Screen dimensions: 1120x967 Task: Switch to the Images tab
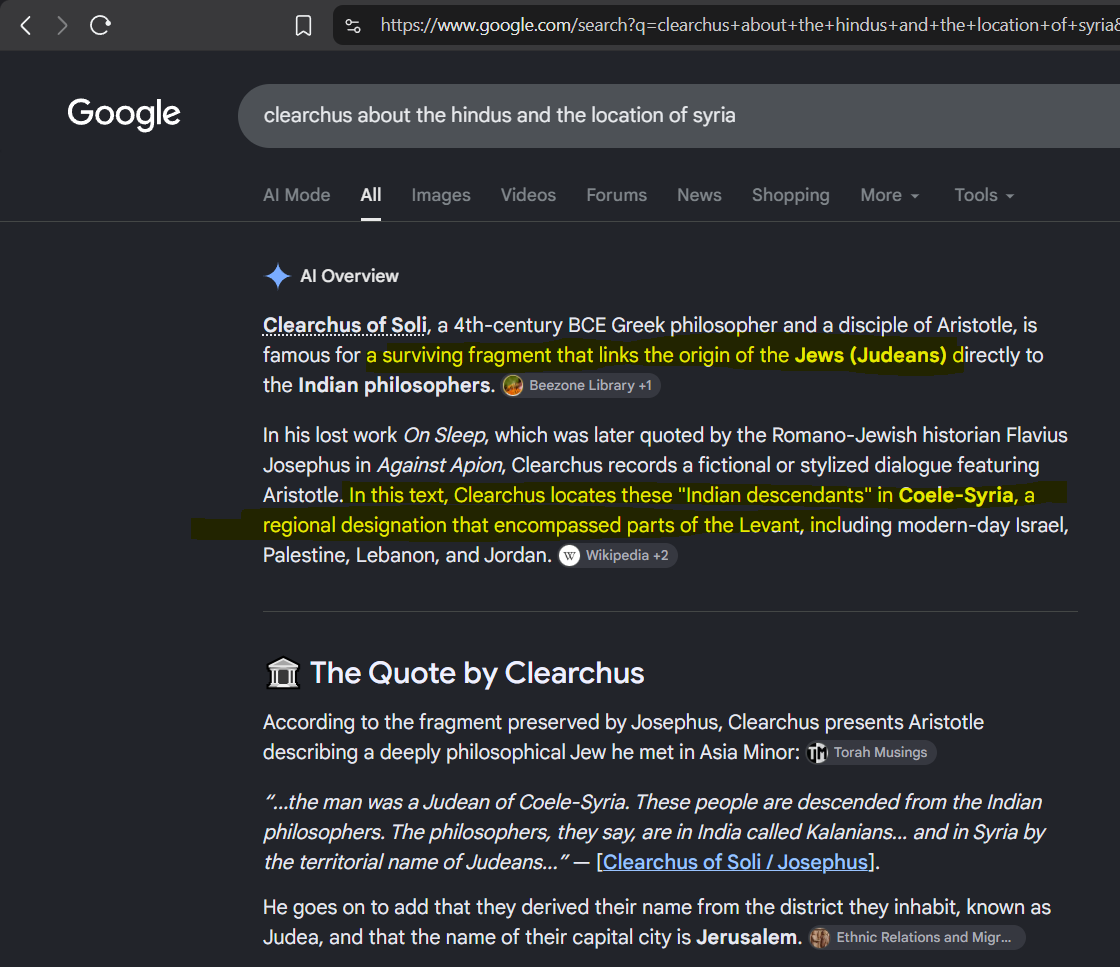pos(441,195)
